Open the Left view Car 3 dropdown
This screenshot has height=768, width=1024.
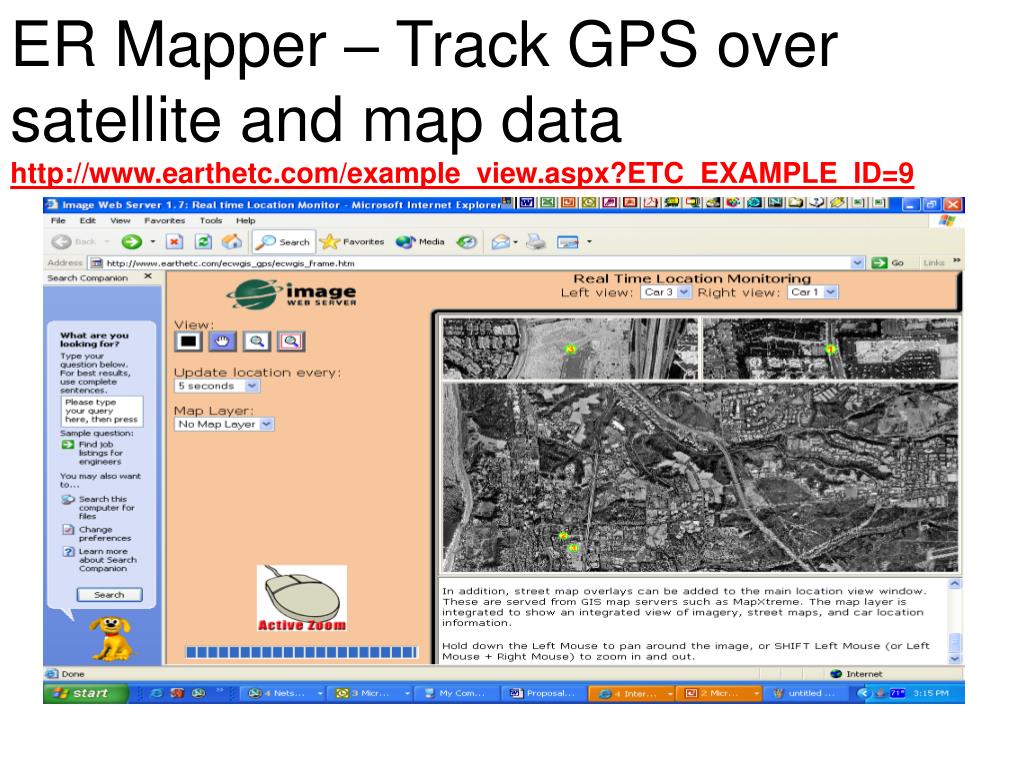coord(665,293)
